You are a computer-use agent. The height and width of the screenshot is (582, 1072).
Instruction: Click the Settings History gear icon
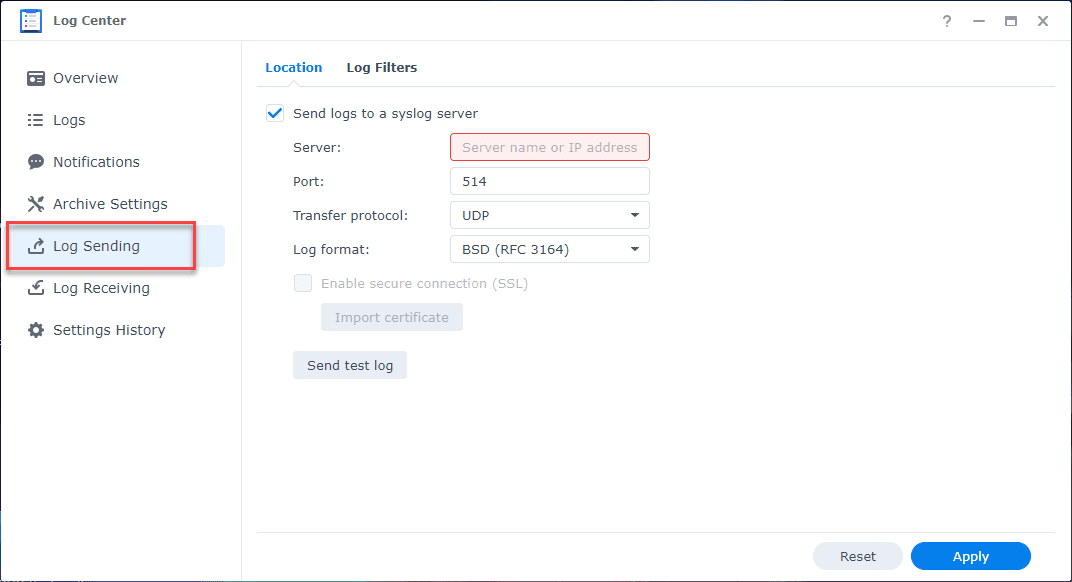pos(36,330)
